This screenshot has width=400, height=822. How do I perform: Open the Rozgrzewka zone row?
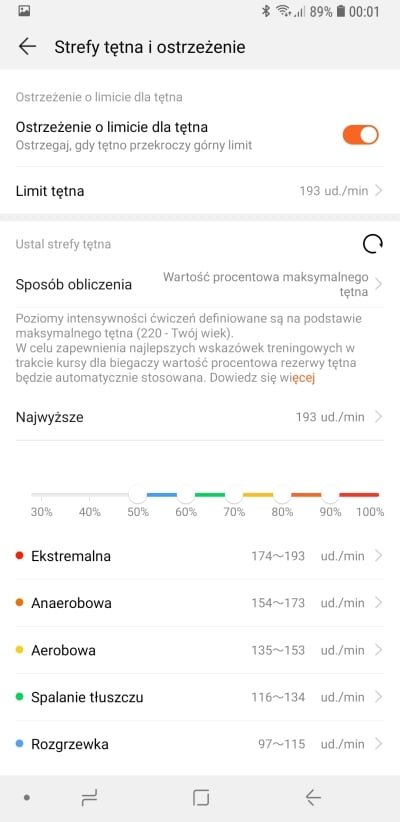pos(200,744)
